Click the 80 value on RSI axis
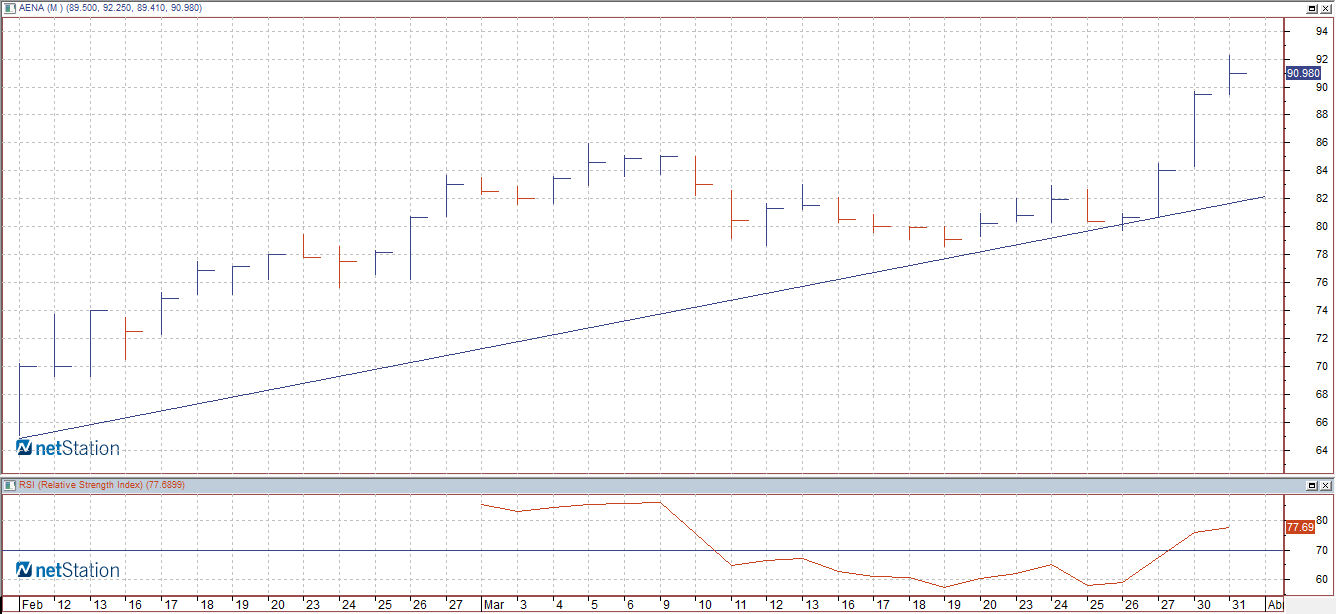 [1321, 521]
